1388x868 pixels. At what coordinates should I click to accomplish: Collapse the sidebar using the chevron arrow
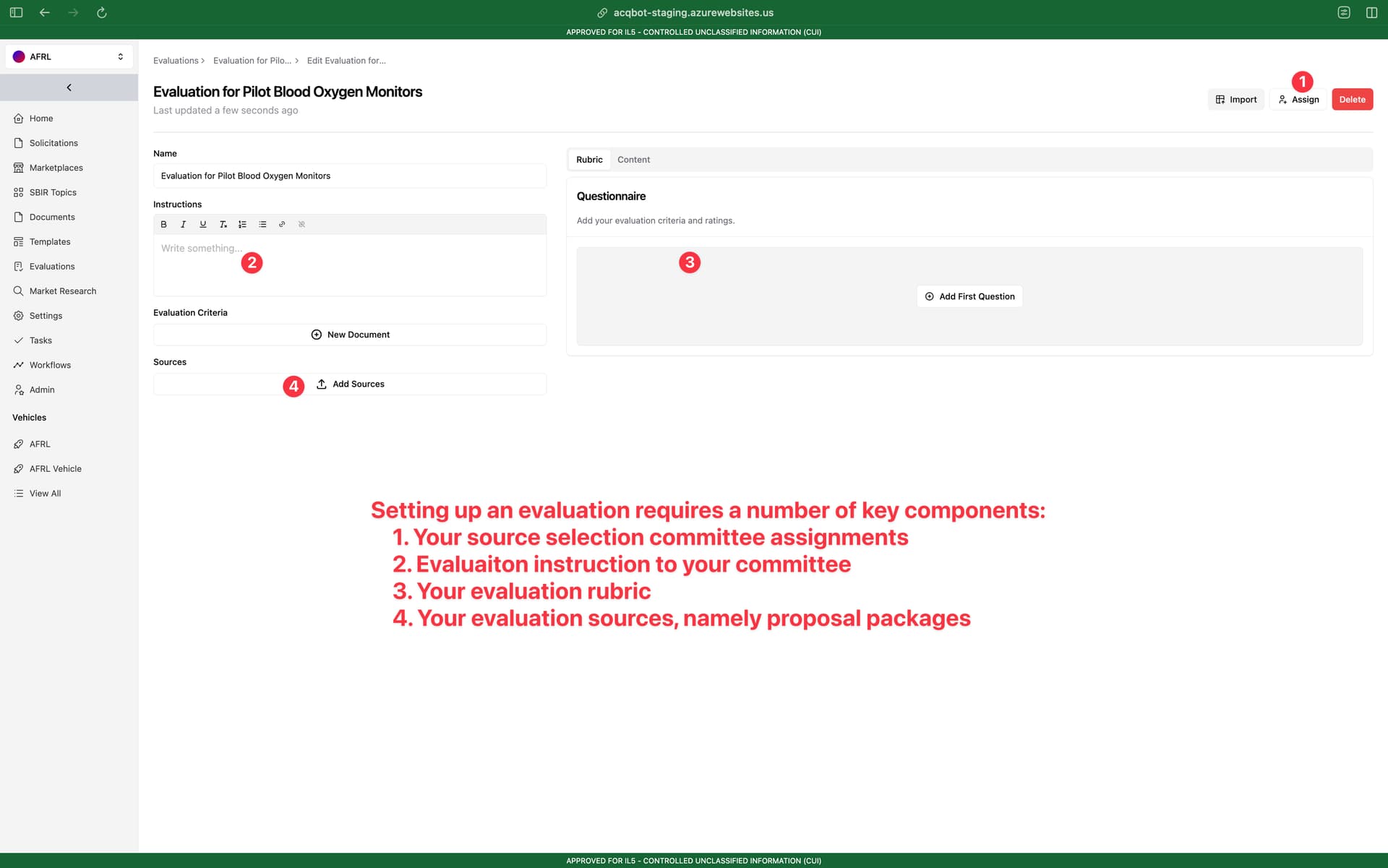69,87
